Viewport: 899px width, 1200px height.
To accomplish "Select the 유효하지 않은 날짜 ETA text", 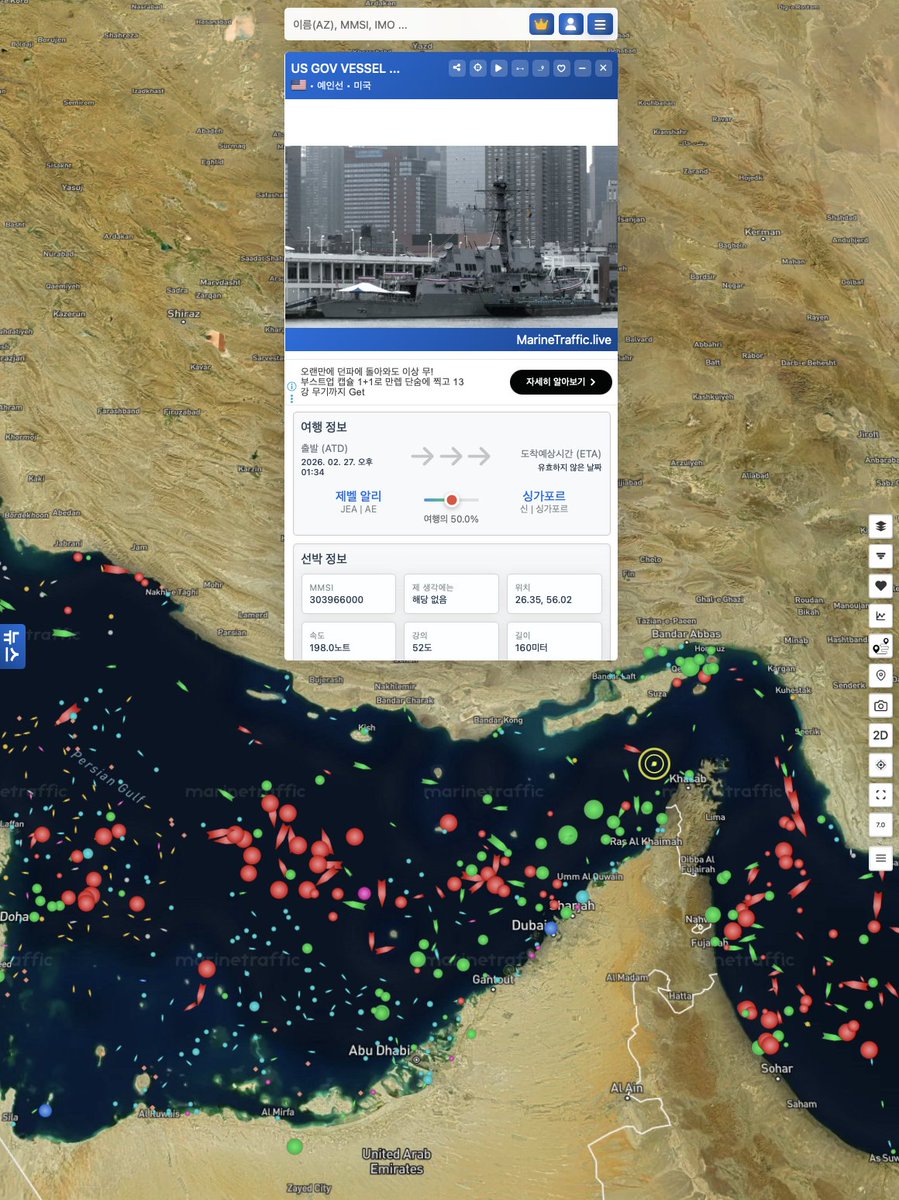I will pos(570,467).
